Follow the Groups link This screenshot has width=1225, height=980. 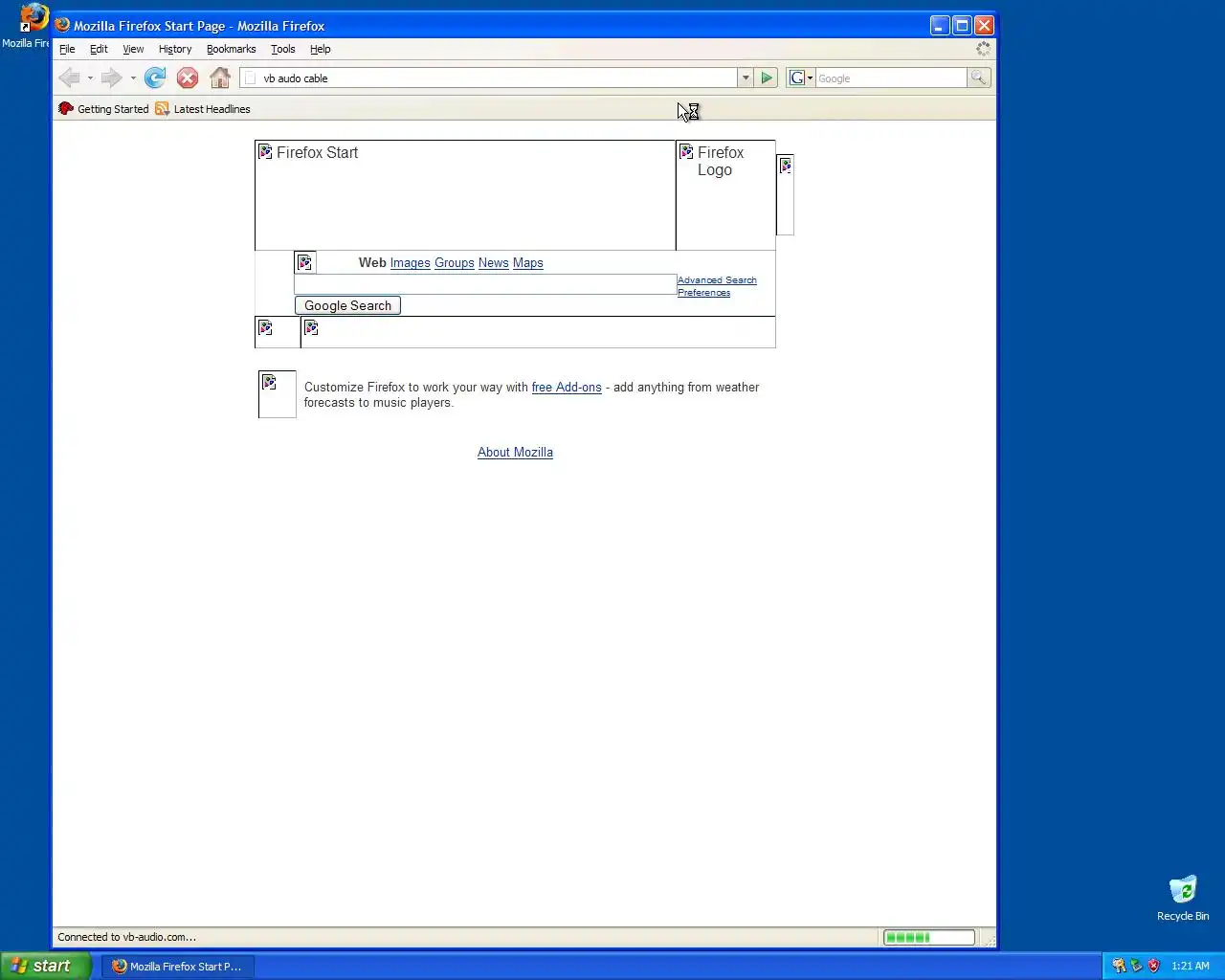coord(455,263)
